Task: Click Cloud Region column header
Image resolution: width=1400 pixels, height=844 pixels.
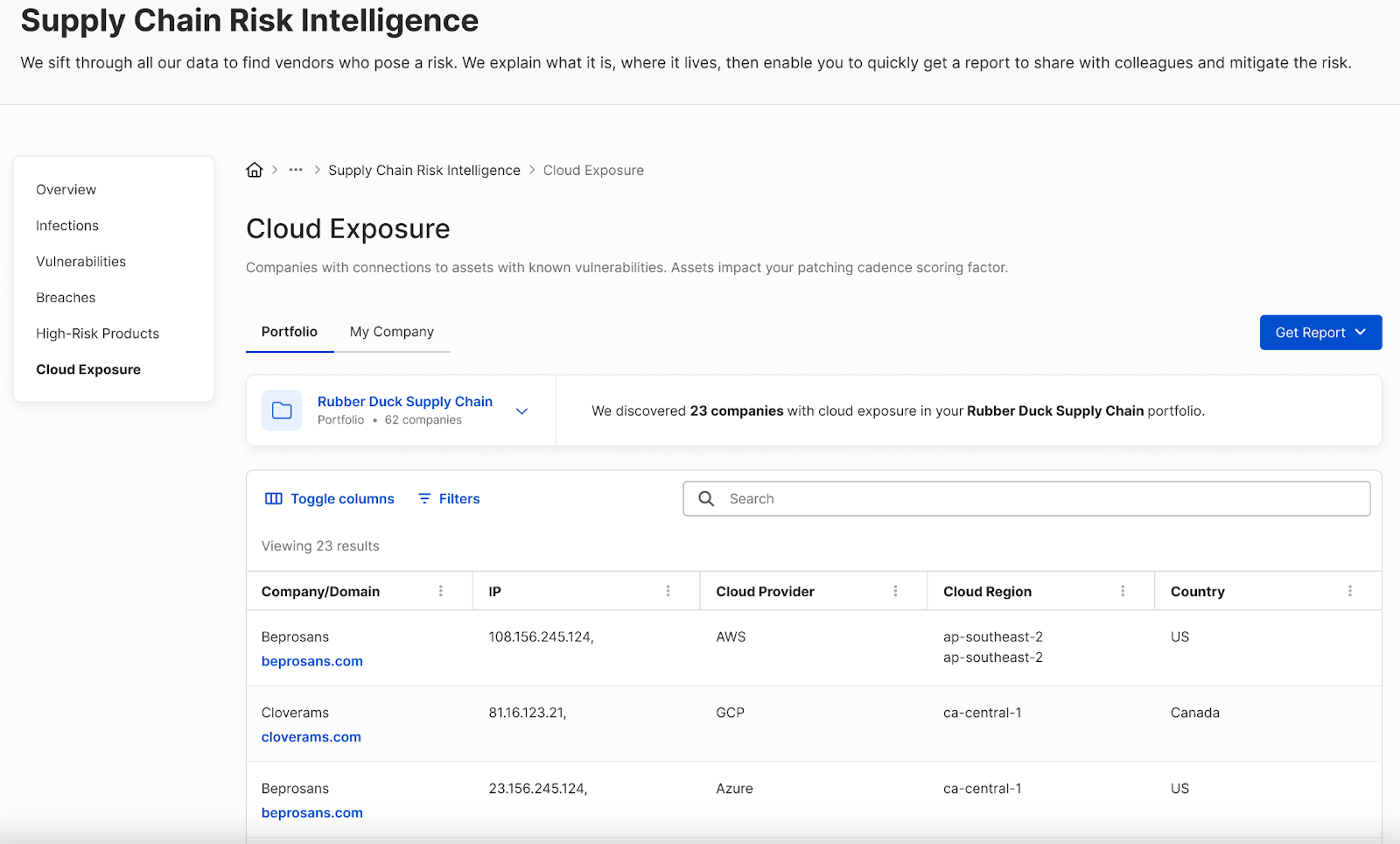Action: [988, 592]
